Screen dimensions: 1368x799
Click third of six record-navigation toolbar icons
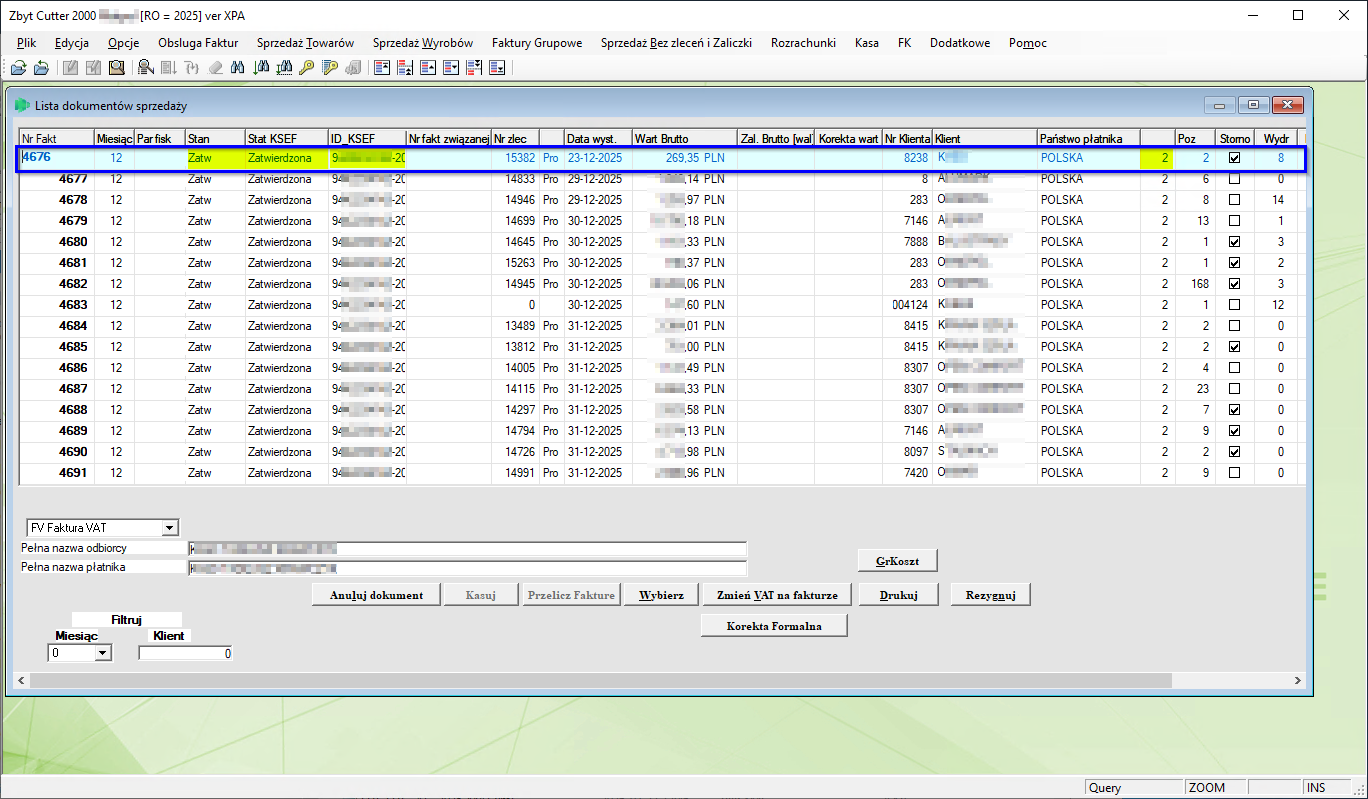[x=428, y=68]
